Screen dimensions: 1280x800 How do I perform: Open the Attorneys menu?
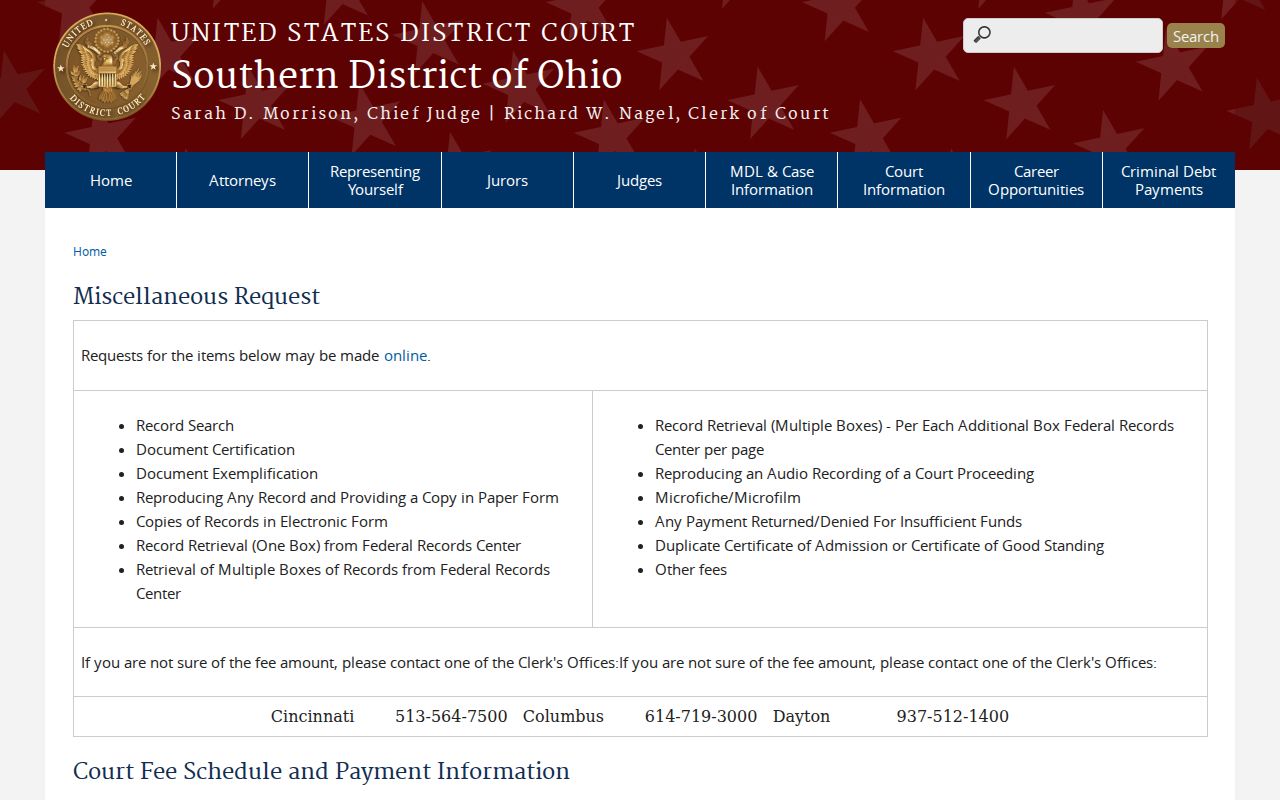(242, 180)
